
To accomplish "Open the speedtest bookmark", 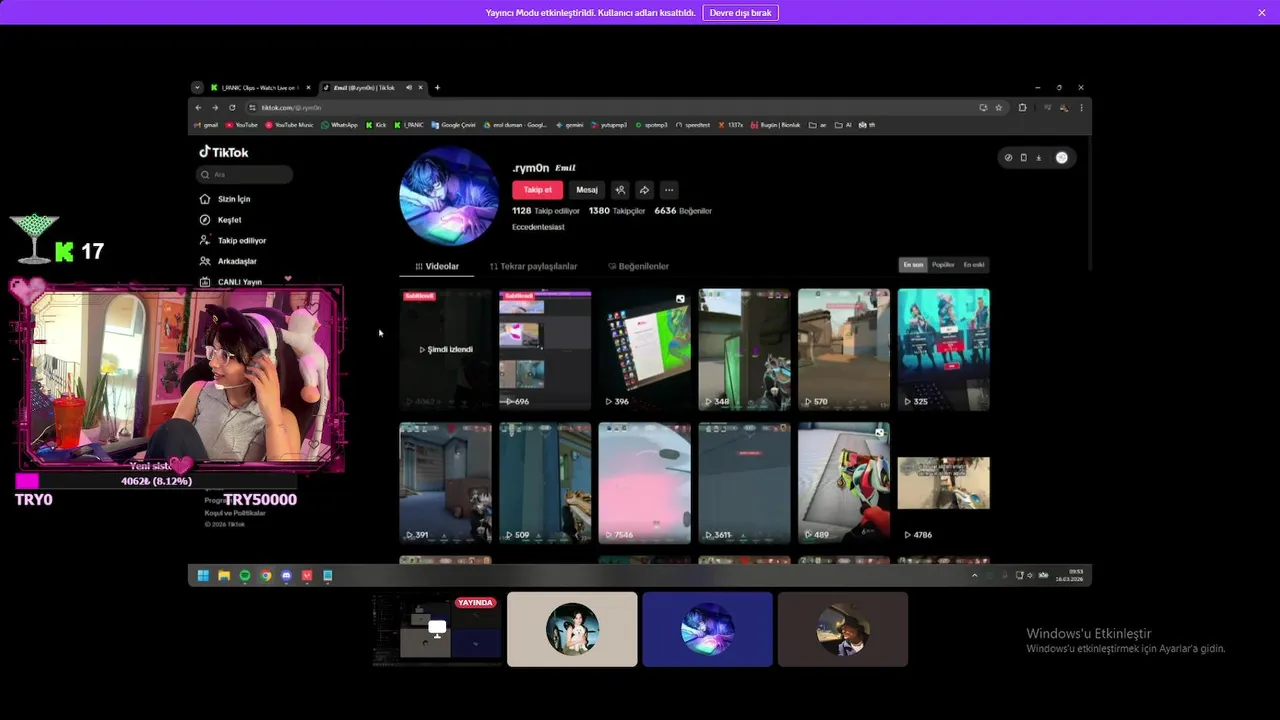I will pos(693,125).
